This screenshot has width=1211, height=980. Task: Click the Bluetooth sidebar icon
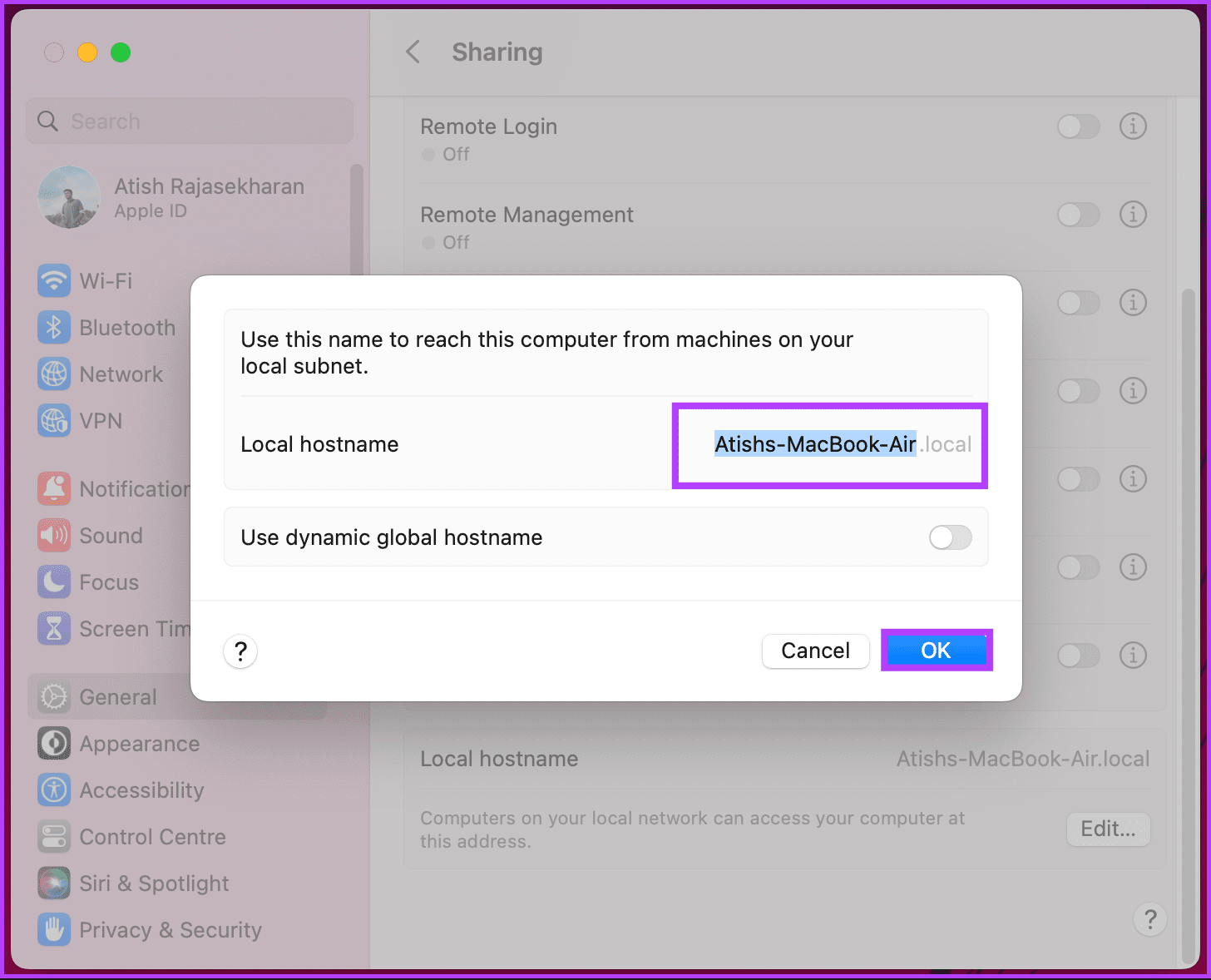pos(54,328)
